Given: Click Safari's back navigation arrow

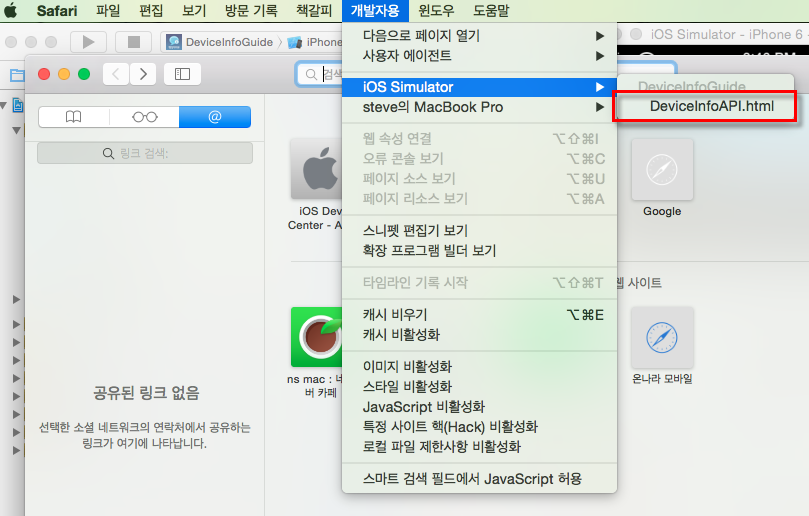Looking at the screenshot, I should pyautogui.click(x=117, y=74).
